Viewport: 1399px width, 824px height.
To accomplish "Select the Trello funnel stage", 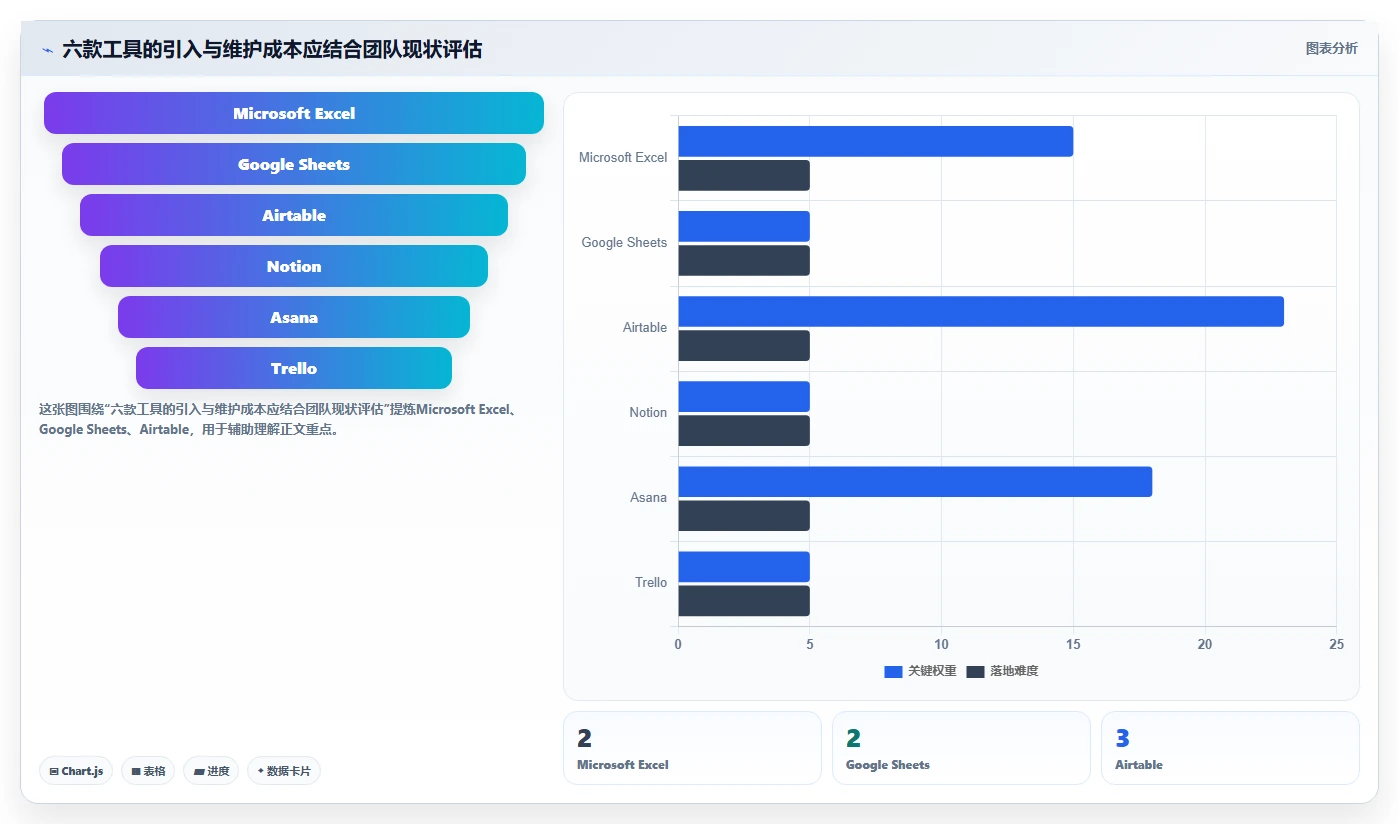I will click(x=294, y=368).
